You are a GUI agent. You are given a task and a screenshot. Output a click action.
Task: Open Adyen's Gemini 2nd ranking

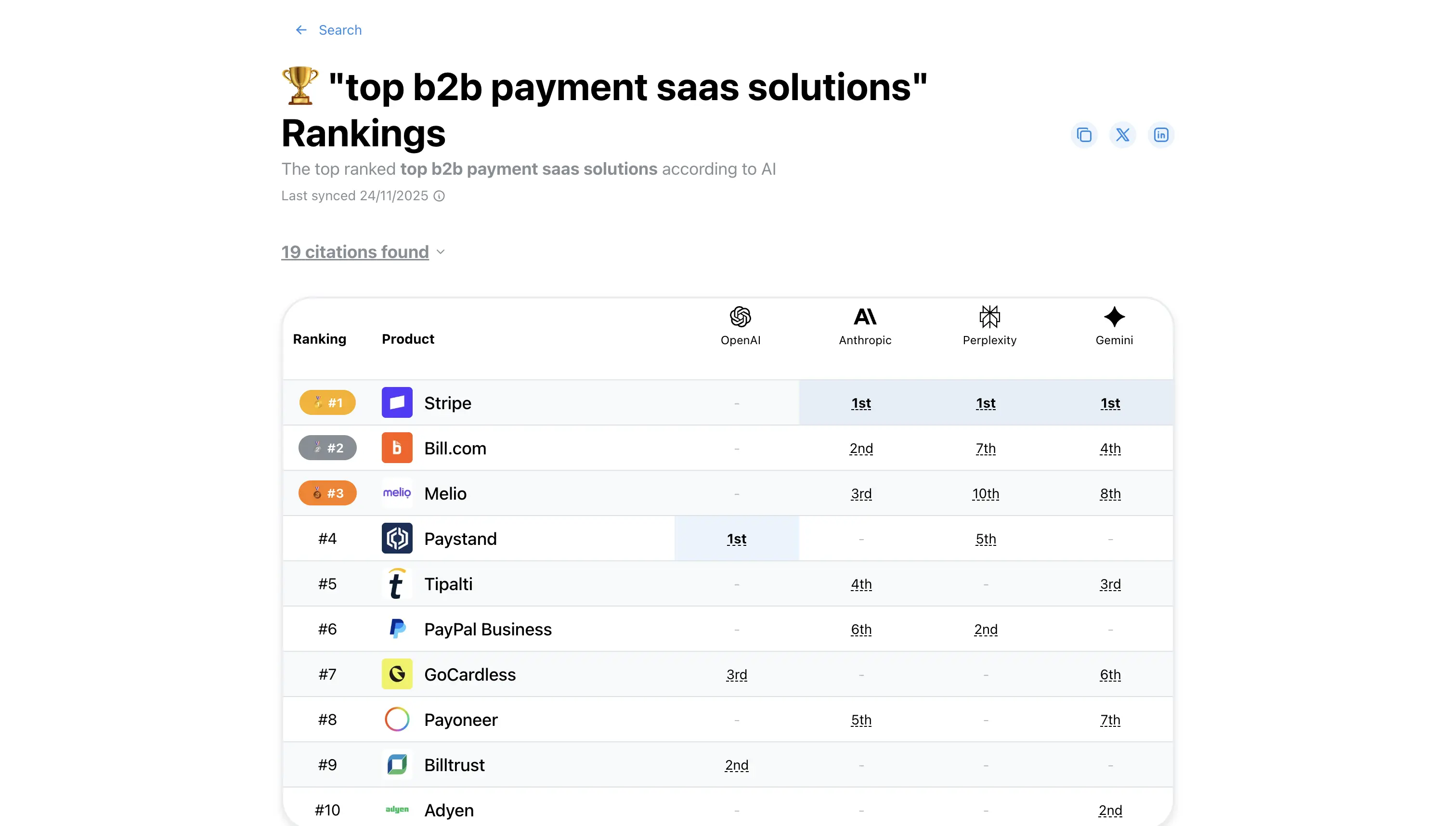(x=1110, y=811)
